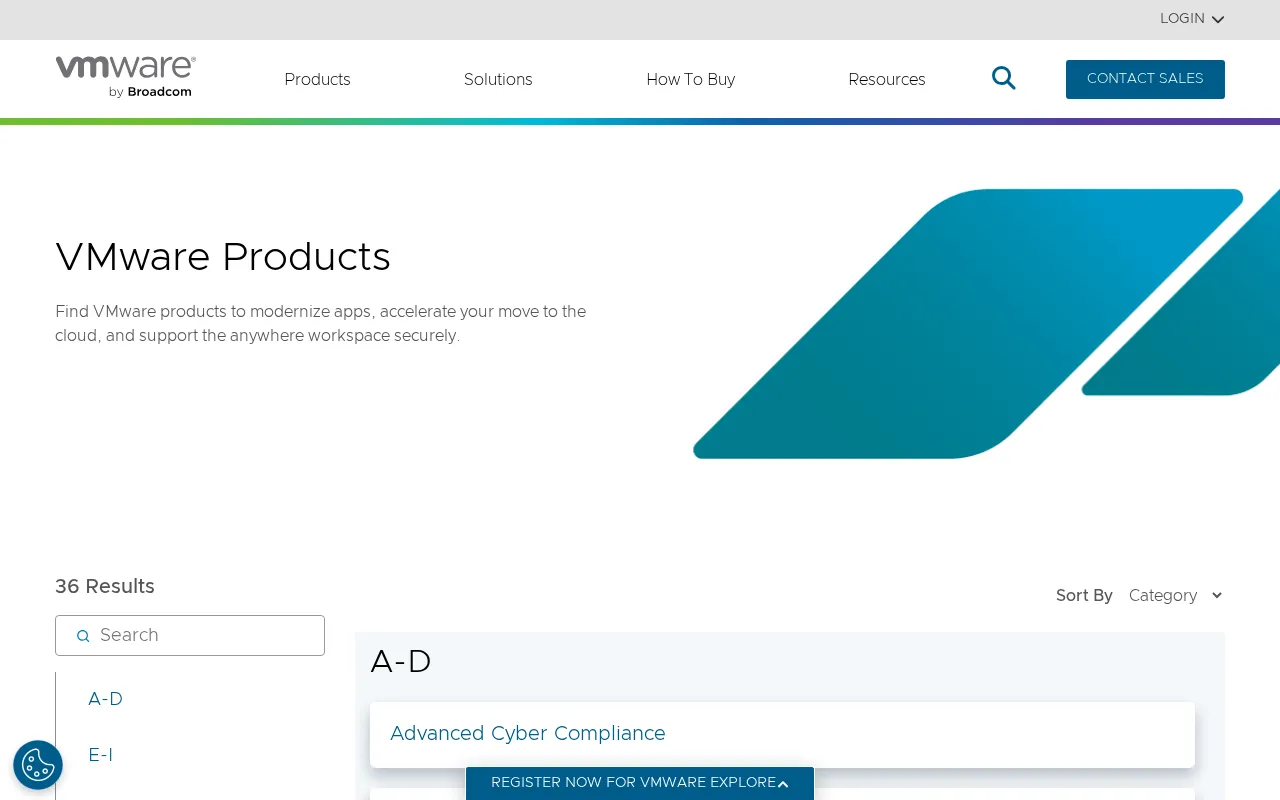The height and width of the screenshot is (800, 1280).
Task: Open the Advanced Cyber Compliance product link
Action: [x=528, y=734]
